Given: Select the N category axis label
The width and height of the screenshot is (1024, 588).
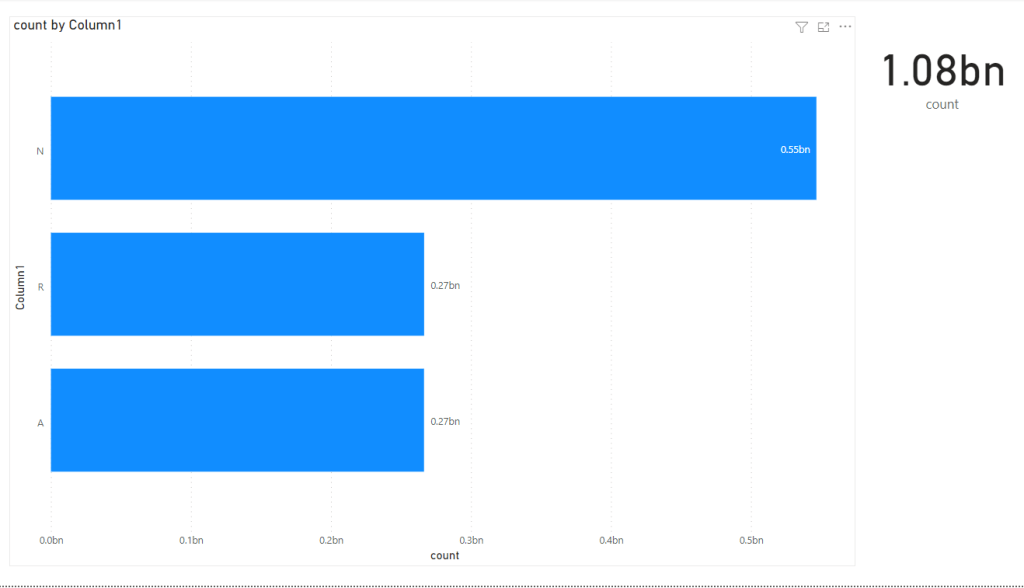Looking at the screenshot, I should pos(39,151).
